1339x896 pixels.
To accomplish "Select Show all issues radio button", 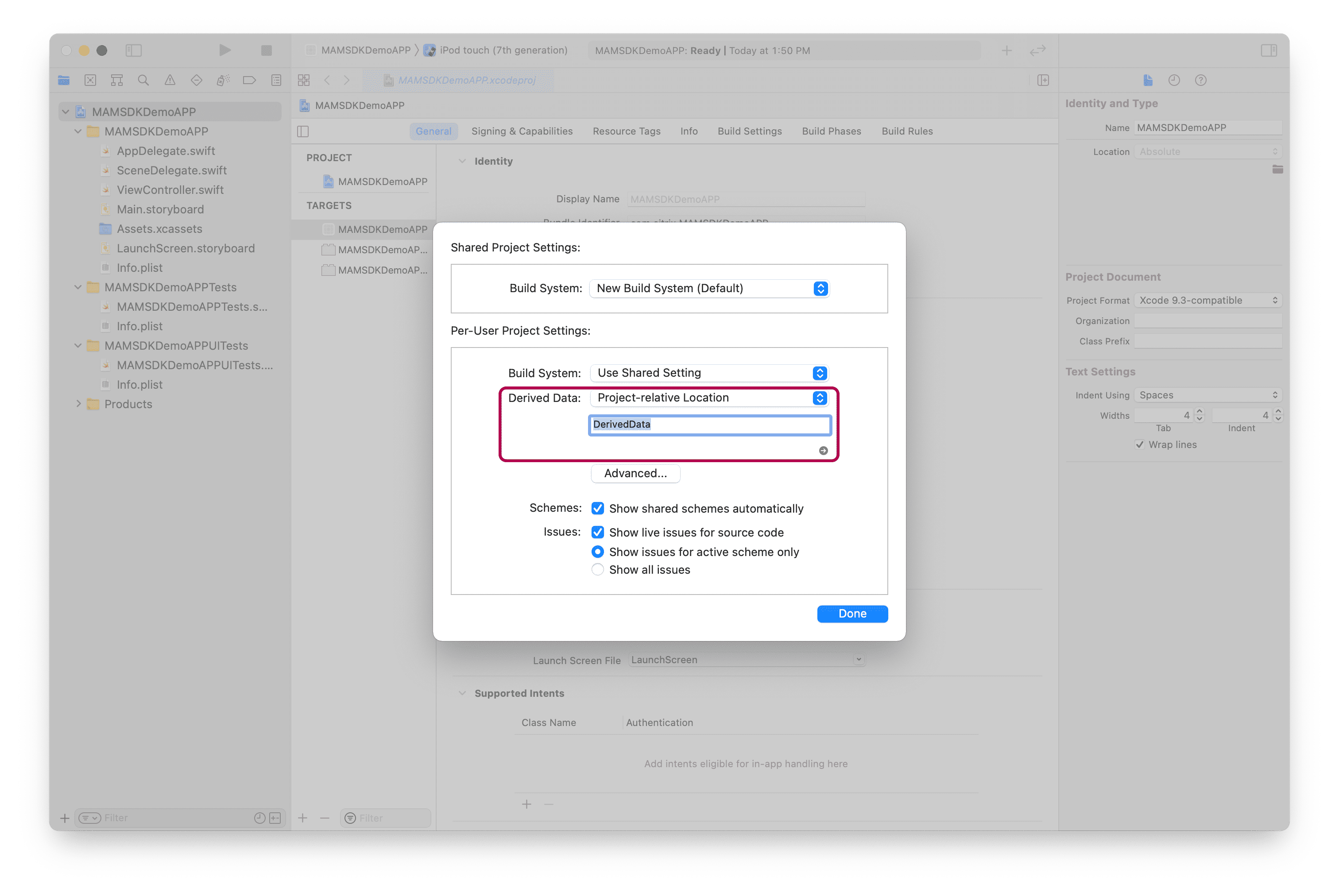I will 597,569.
